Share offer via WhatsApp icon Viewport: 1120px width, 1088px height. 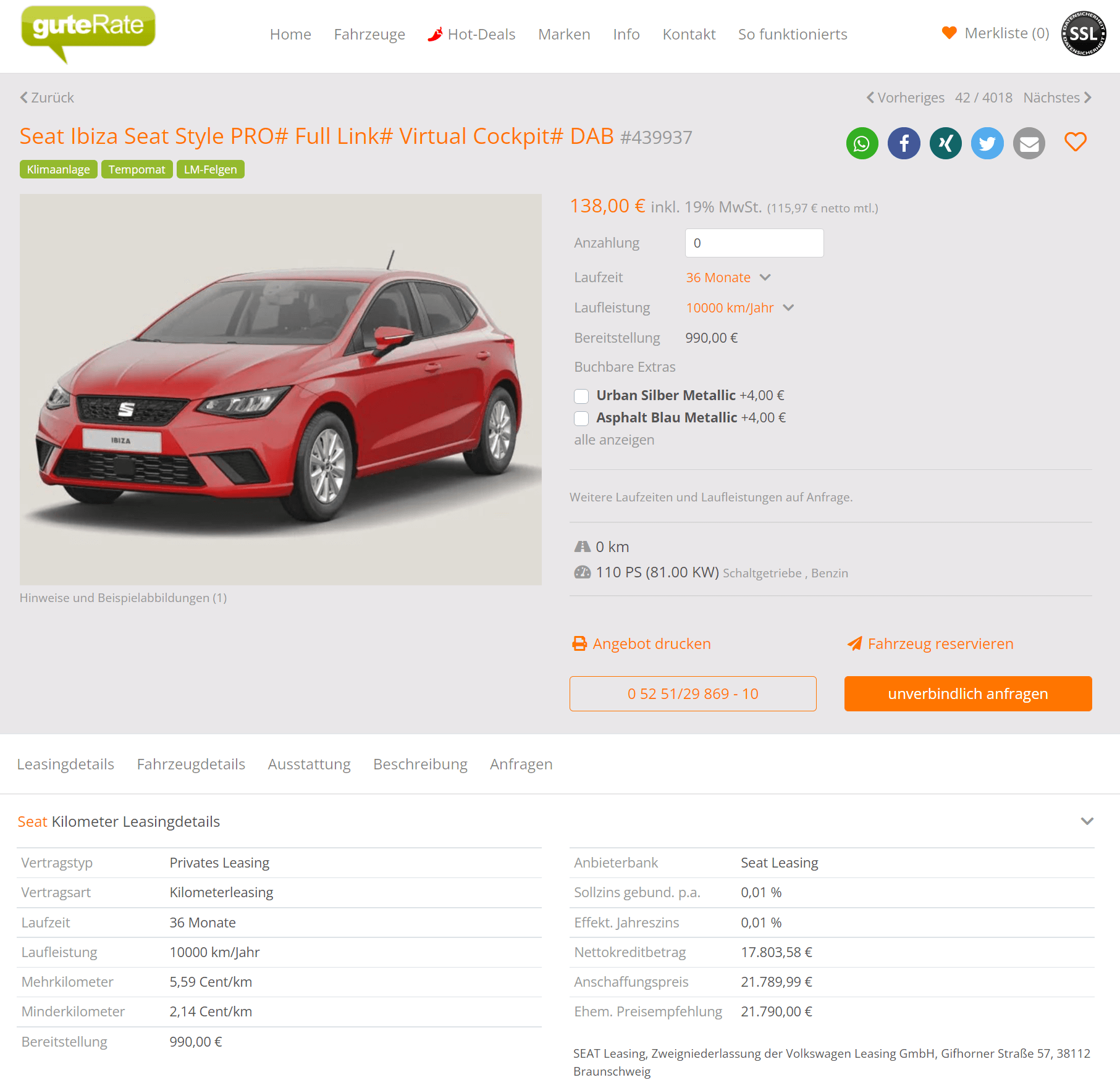[862, 143]
